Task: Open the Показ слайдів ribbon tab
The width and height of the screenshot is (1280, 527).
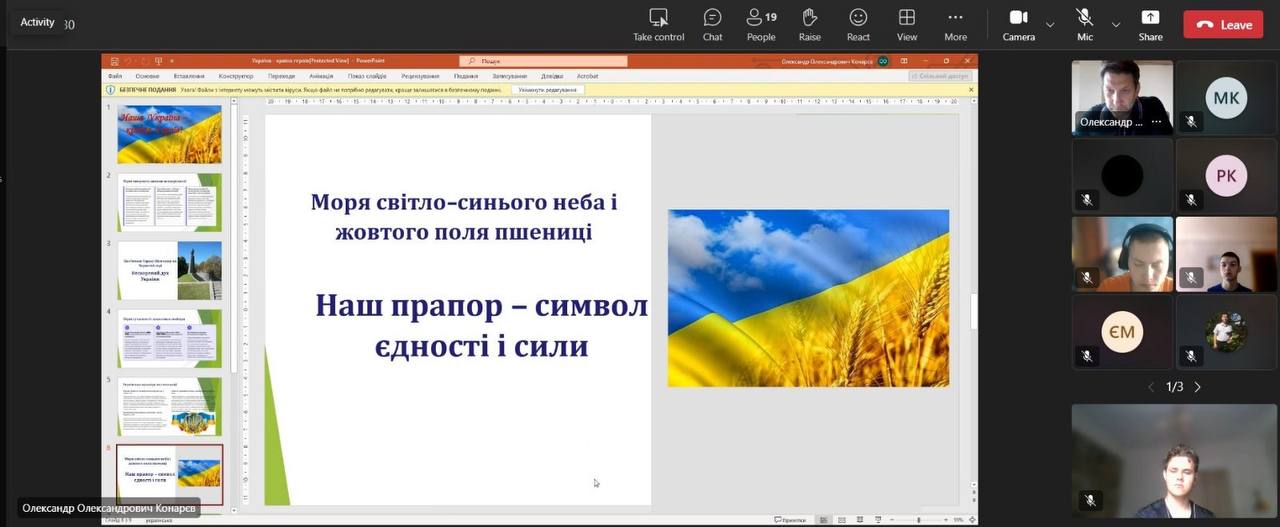Action: (367, 76)
